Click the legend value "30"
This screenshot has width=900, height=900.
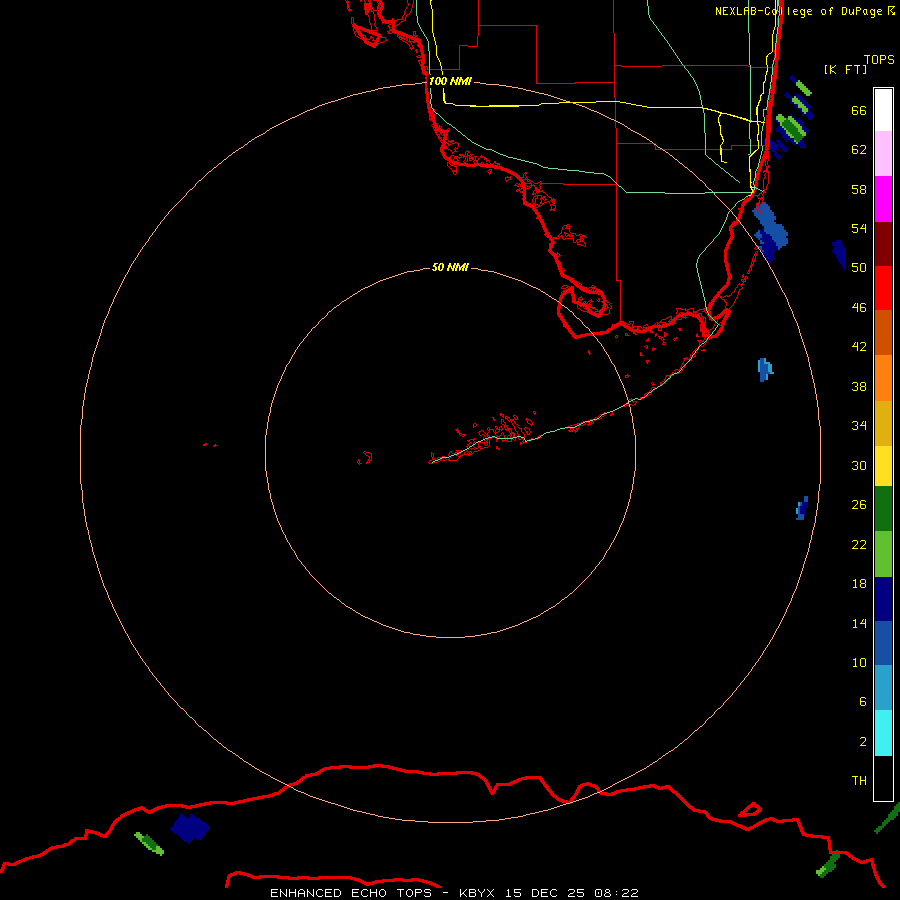[859, 465]
